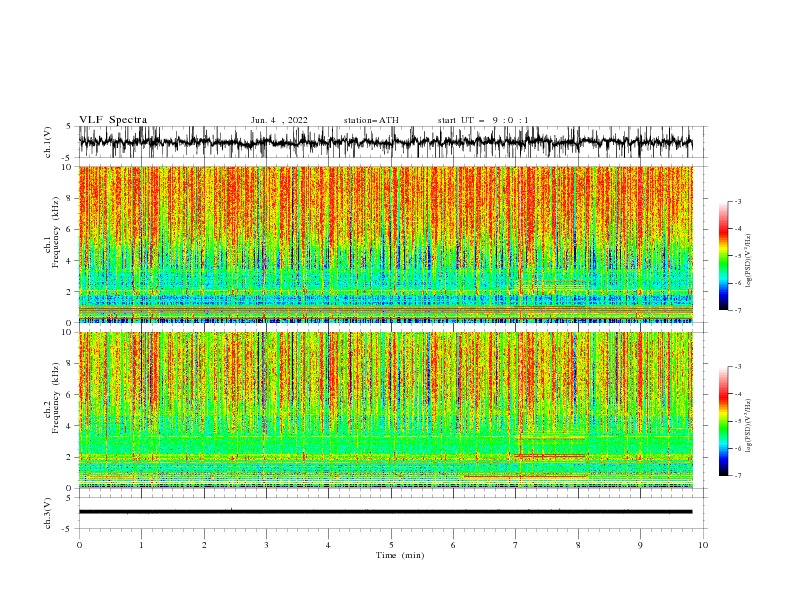The image size is (792, 612).
Task: Click the '6' kHz tick on ch.1 spectrogram
Action: 69,230
